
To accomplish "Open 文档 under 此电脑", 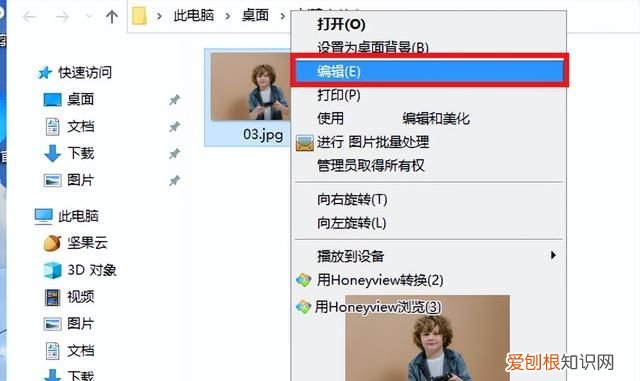I will [x=80, y=351].
